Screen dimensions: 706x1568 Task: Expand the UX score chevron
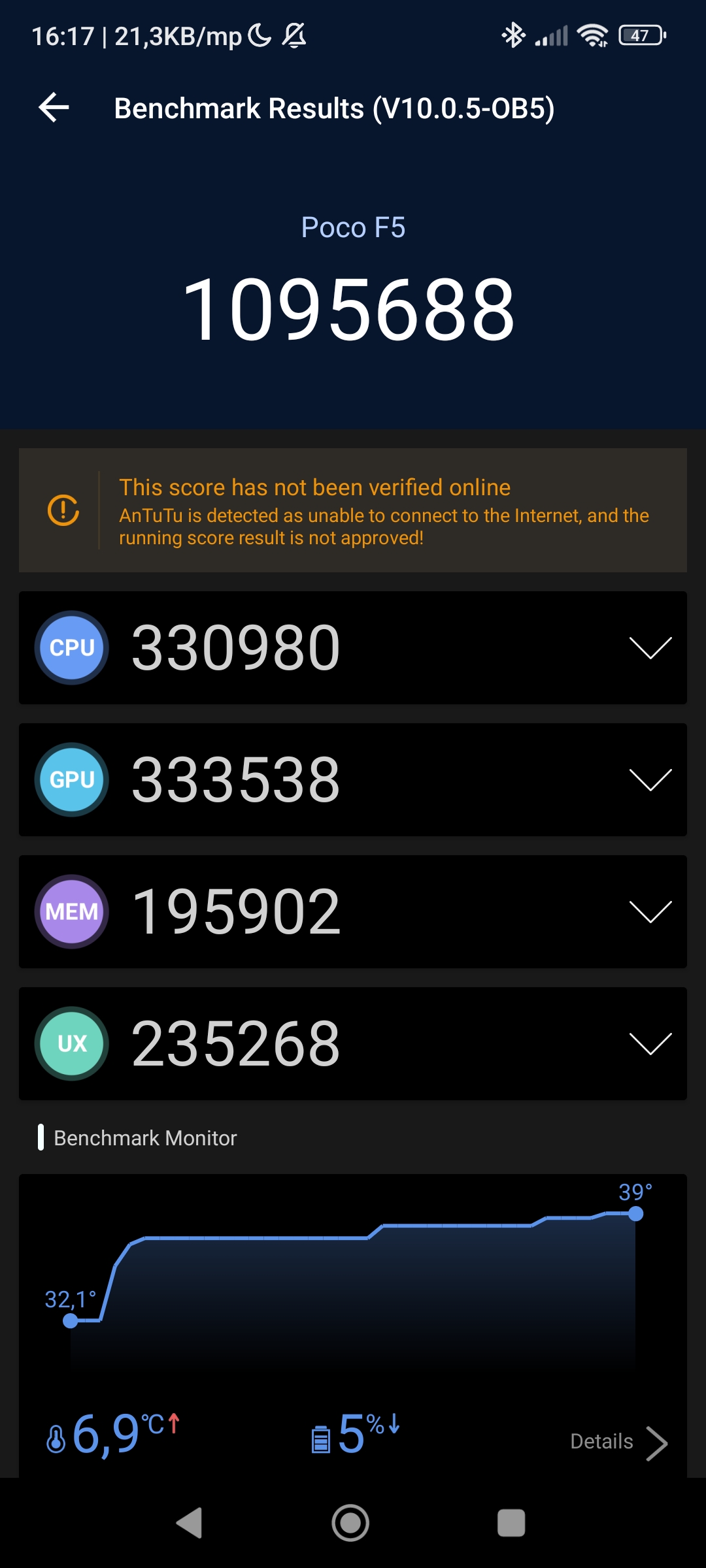coord(650,1043)
